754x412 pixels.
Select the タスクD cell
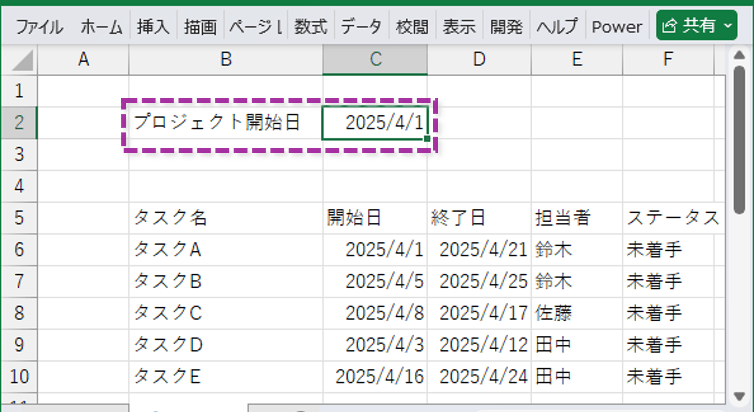(226, 345)
